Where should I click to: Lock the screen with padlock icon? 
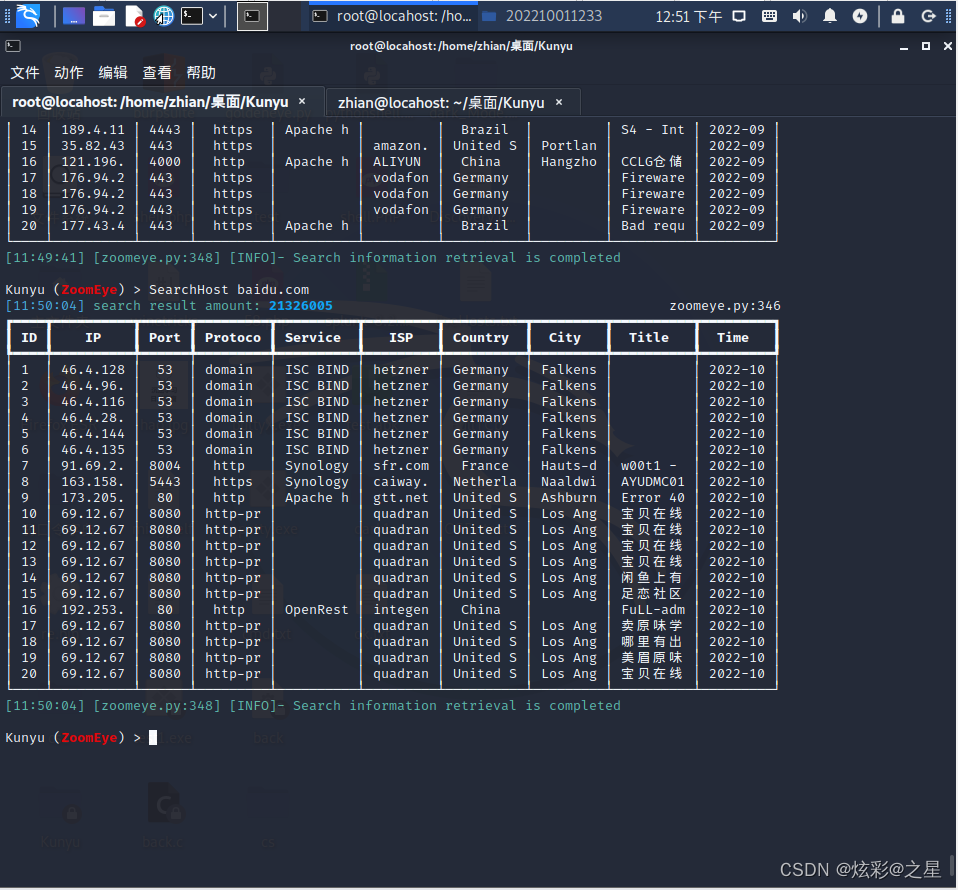(898, 16)
